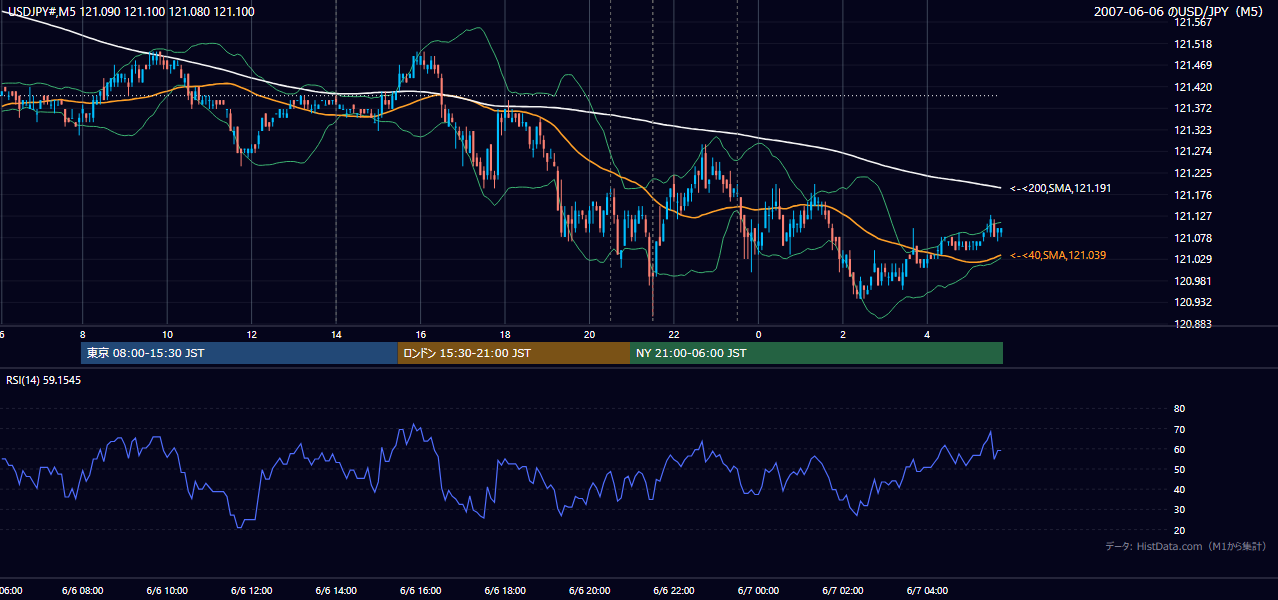Click RSI scale value 40

(x=1179, y=489)
